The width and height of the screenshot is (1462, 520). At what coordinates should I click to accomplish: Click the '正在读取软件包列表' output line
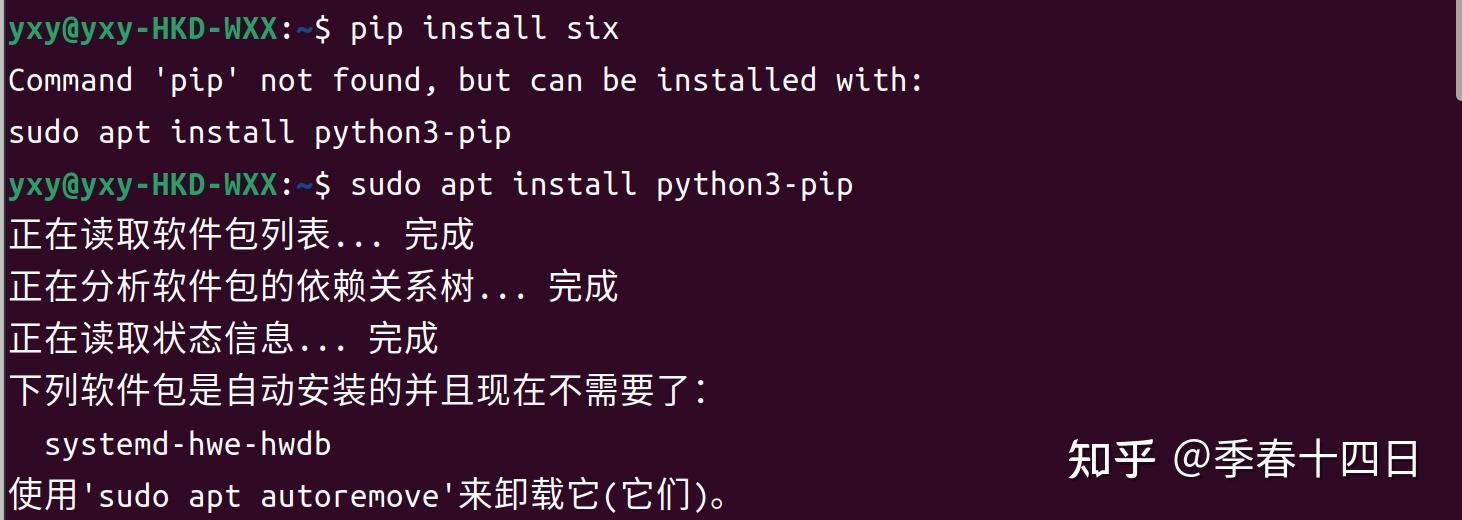(170, 236)
